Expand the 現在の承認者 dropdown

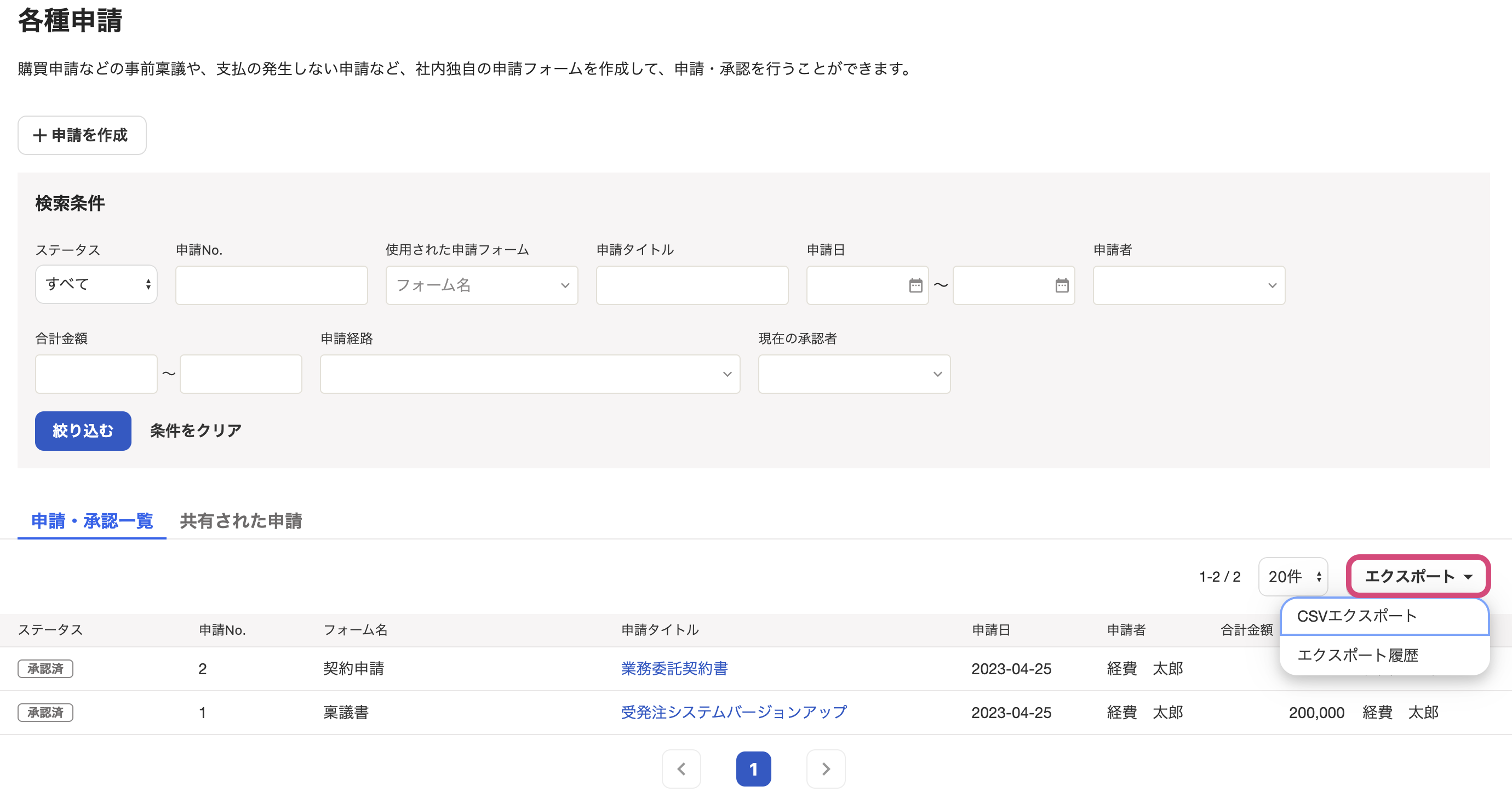coord(854,374)
